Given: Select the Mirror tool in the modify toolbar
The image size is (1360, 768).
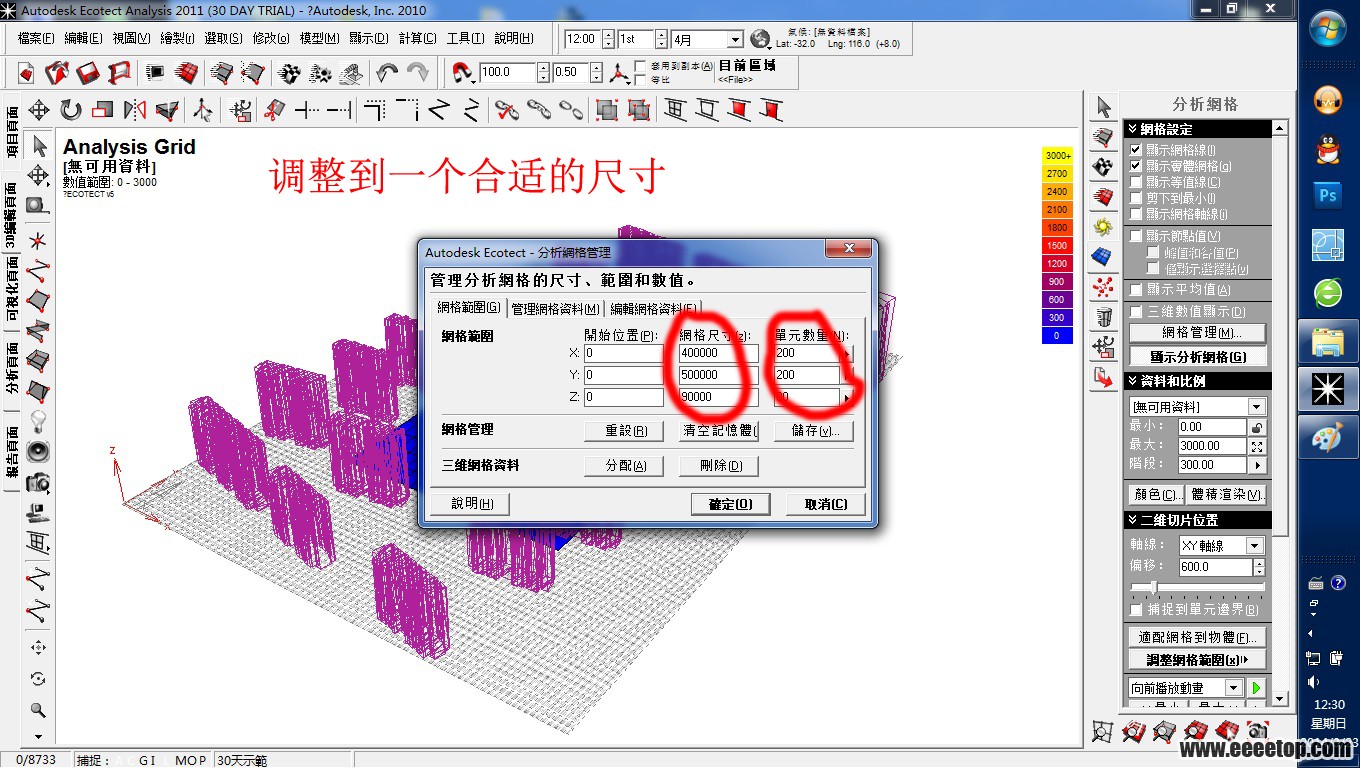Looking at the screenshot, I should pyautogui.click(x=135, y=110).
